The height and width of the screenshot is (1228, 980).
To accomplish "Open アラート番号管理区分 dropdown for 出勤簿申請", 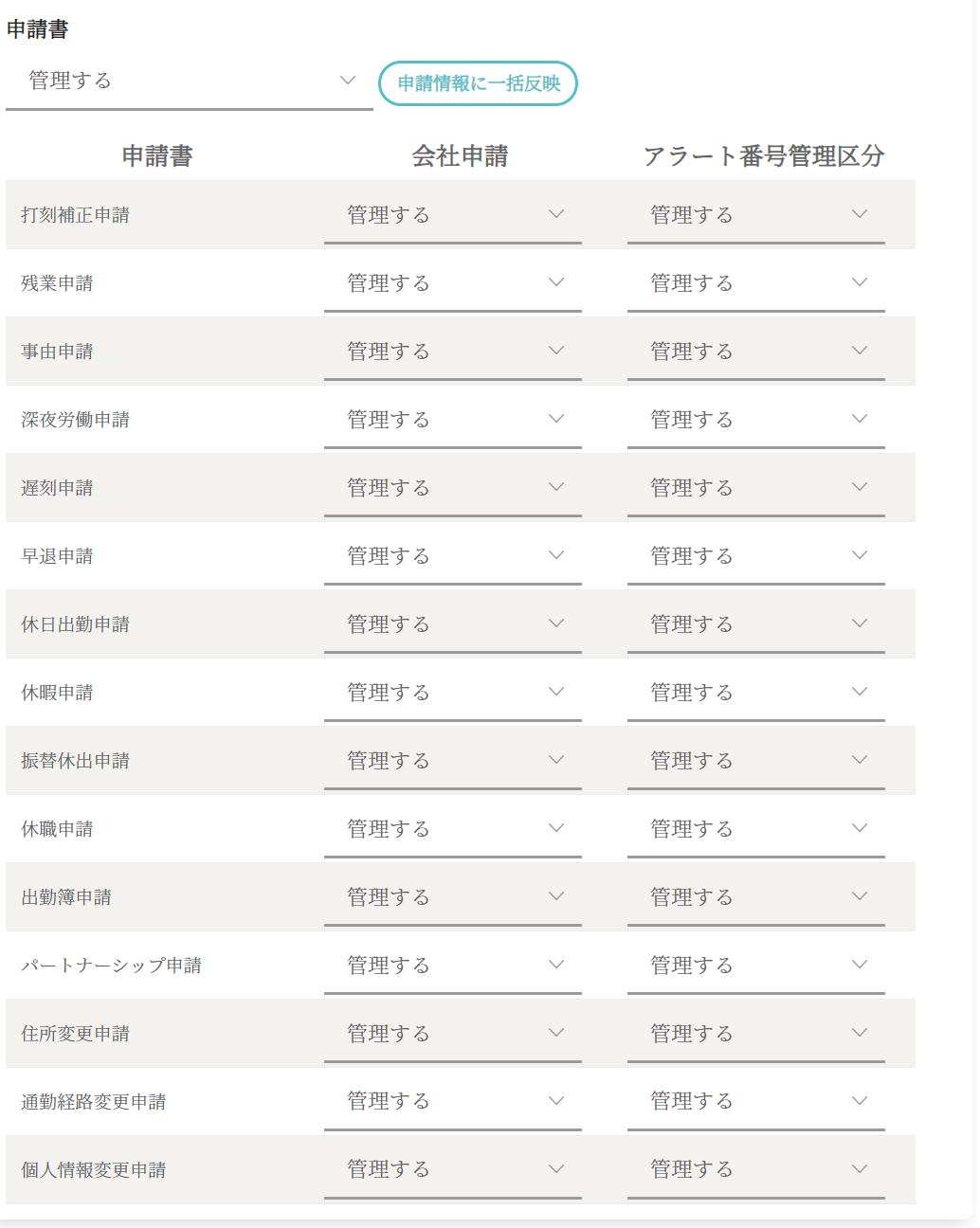I will click(x=756, y=897).
